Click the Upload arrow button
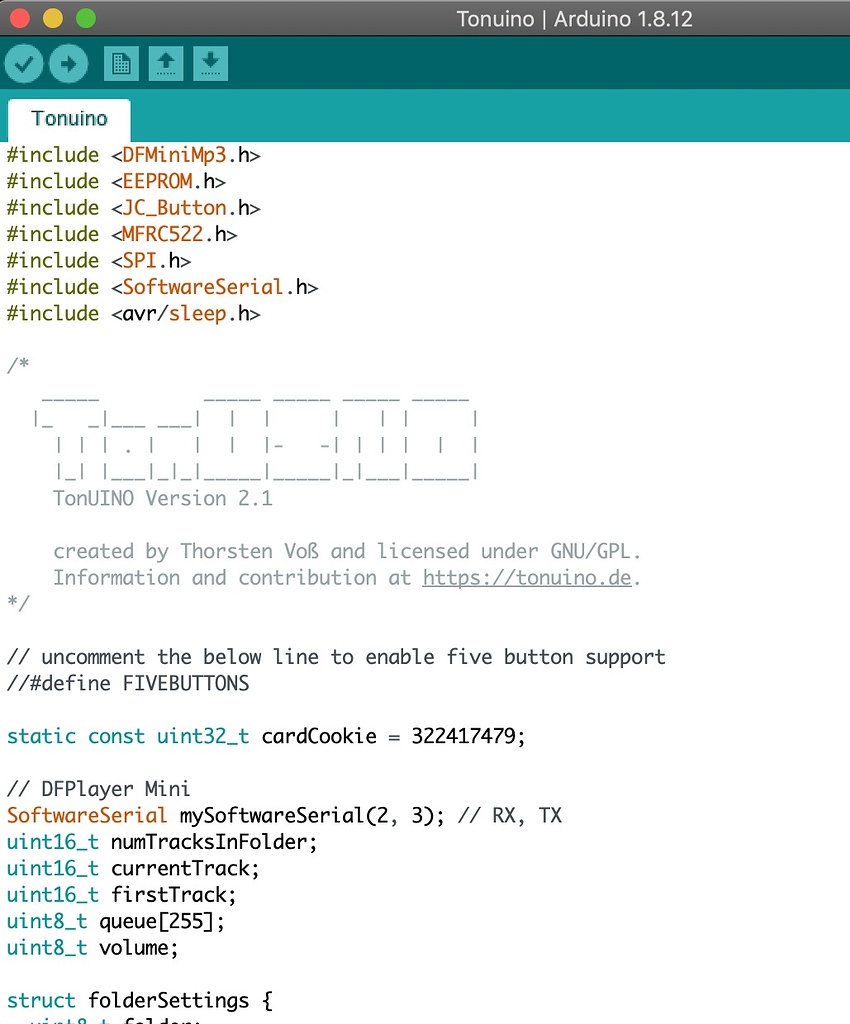The image size is (850, 1024). click(x=68, y=64)
